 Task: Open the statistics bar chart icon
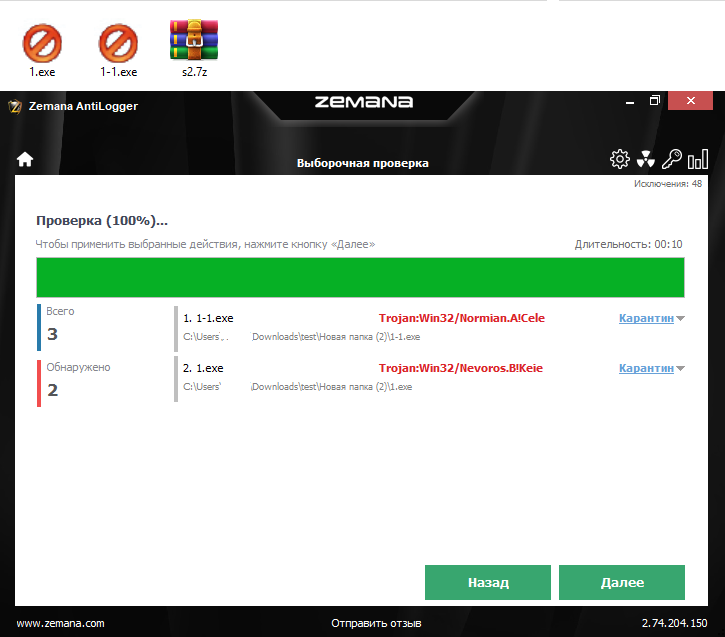pos(698,159)
